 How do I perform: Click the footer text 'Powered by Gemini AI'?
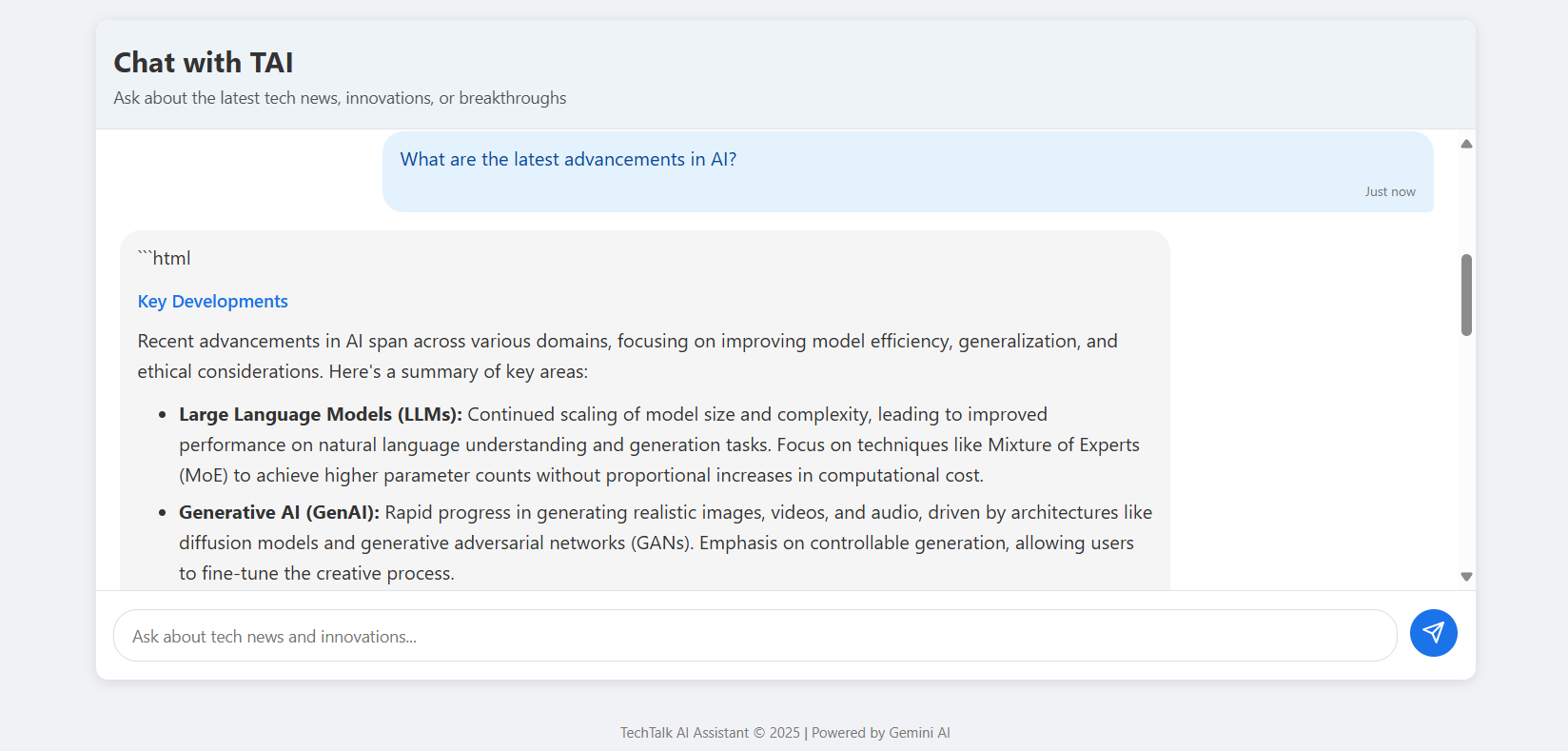pos(881,733)
